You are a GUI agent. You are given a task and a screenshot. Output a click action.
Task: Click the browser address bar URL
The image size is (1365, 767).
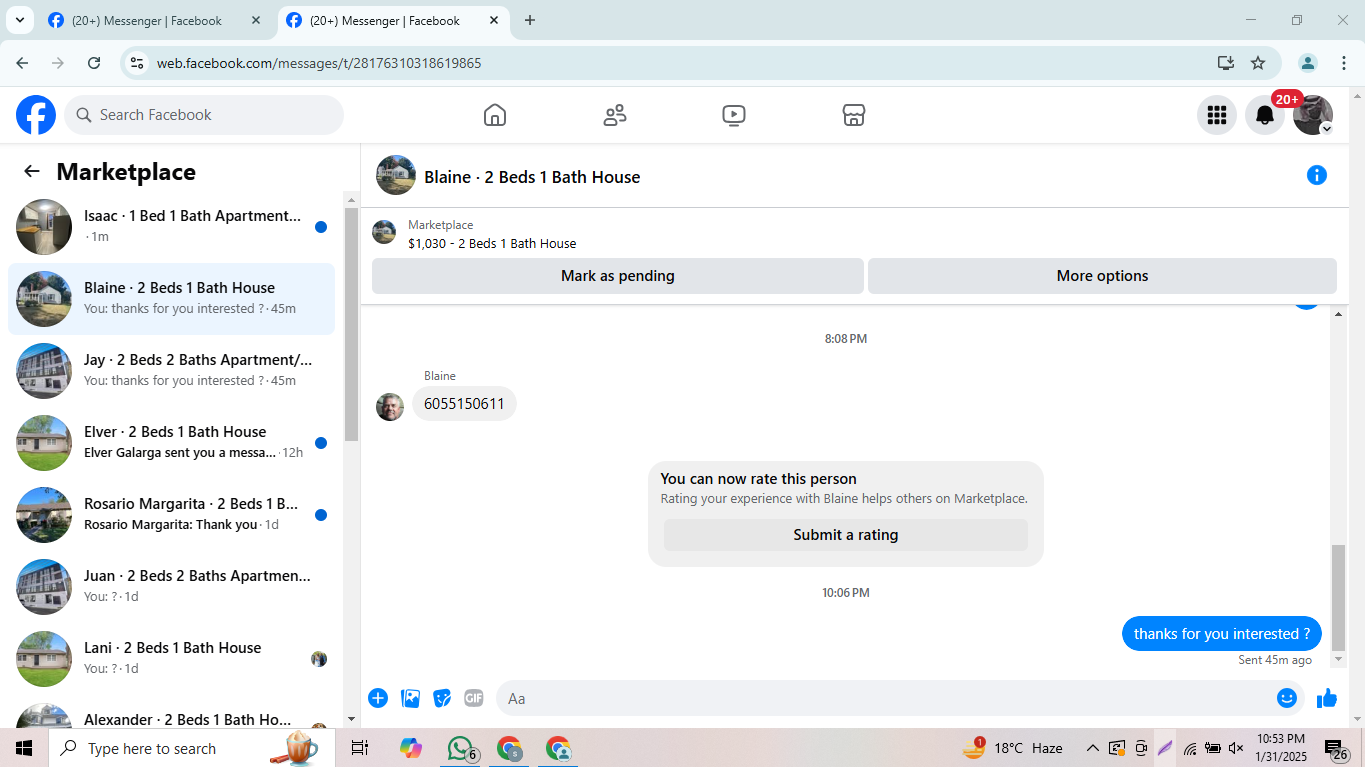pyautogui.click(x=319, y=63)
